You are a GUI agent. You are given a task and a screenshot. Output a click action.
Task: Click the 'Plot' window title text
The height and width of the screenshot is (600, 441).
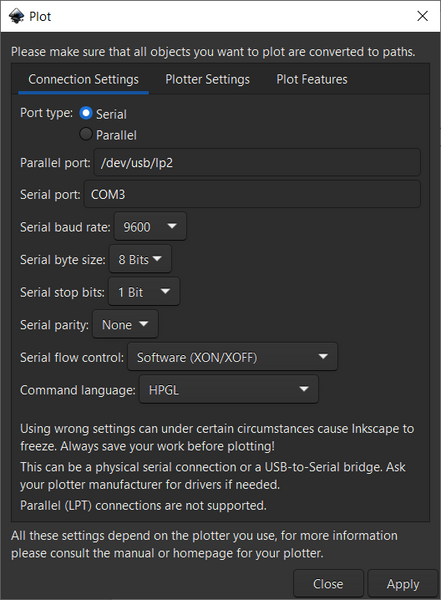(x=40, y=16)
